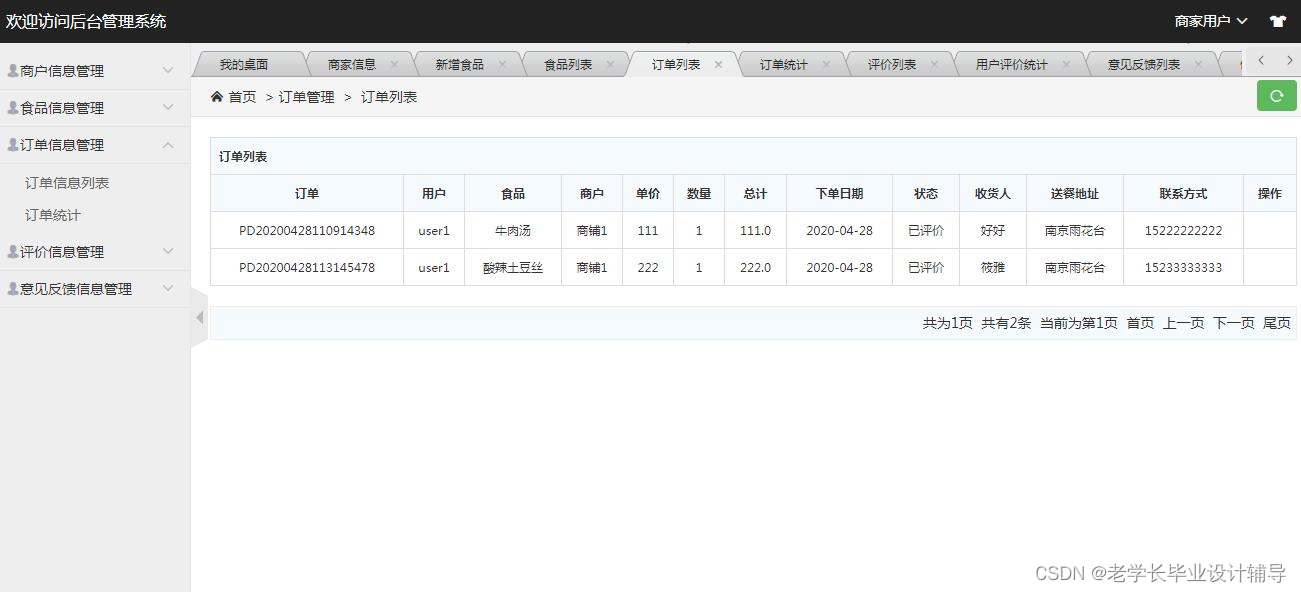The width and height of the screenshot is (1301, 592).
Task: Close the 评价列表 tab
Action: pyautogui.click(x=935, y=62)
